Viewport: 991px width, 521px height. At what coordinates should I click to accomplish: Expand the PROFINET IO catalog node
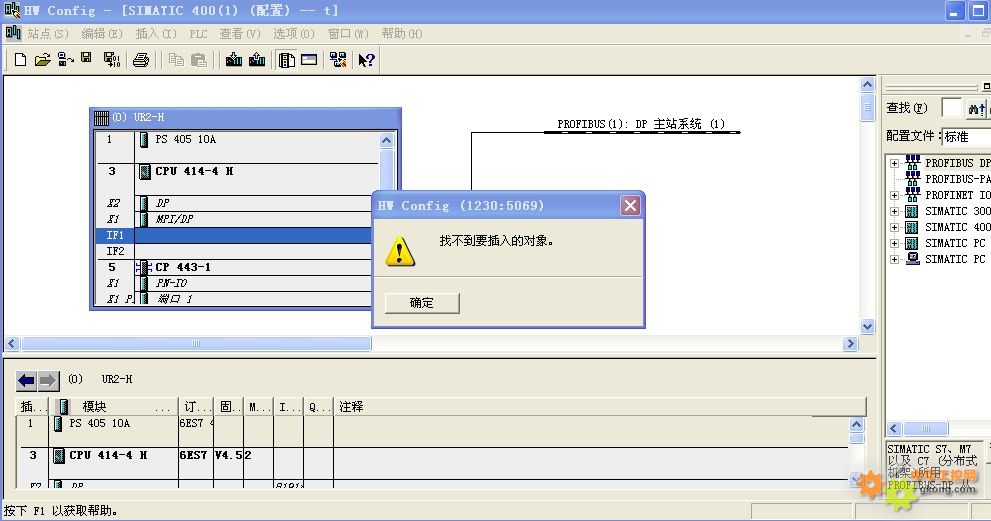click(x=894, y=195)
